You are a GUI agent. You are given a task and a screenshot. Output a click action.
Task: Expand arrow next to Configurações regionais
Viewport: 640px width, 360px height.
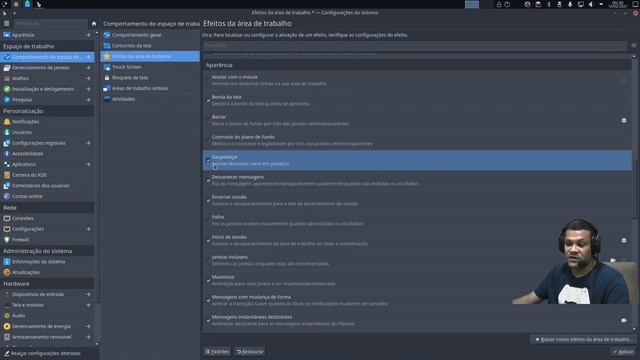89,143
